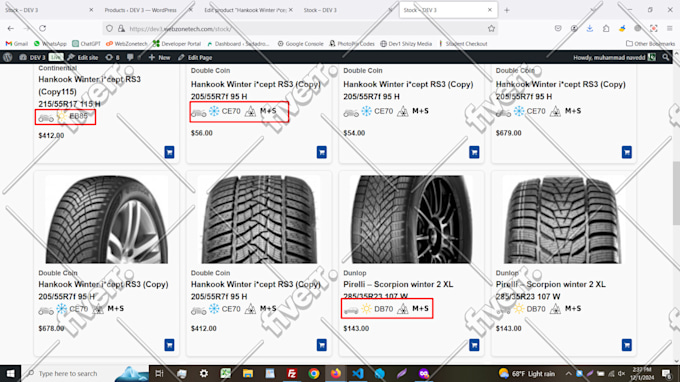Image resolution: width=680 pixels, height=382 pixels.
Task: Open the $143.00 Pirelli tire image with alloy wheel
Action: (412, 219)
